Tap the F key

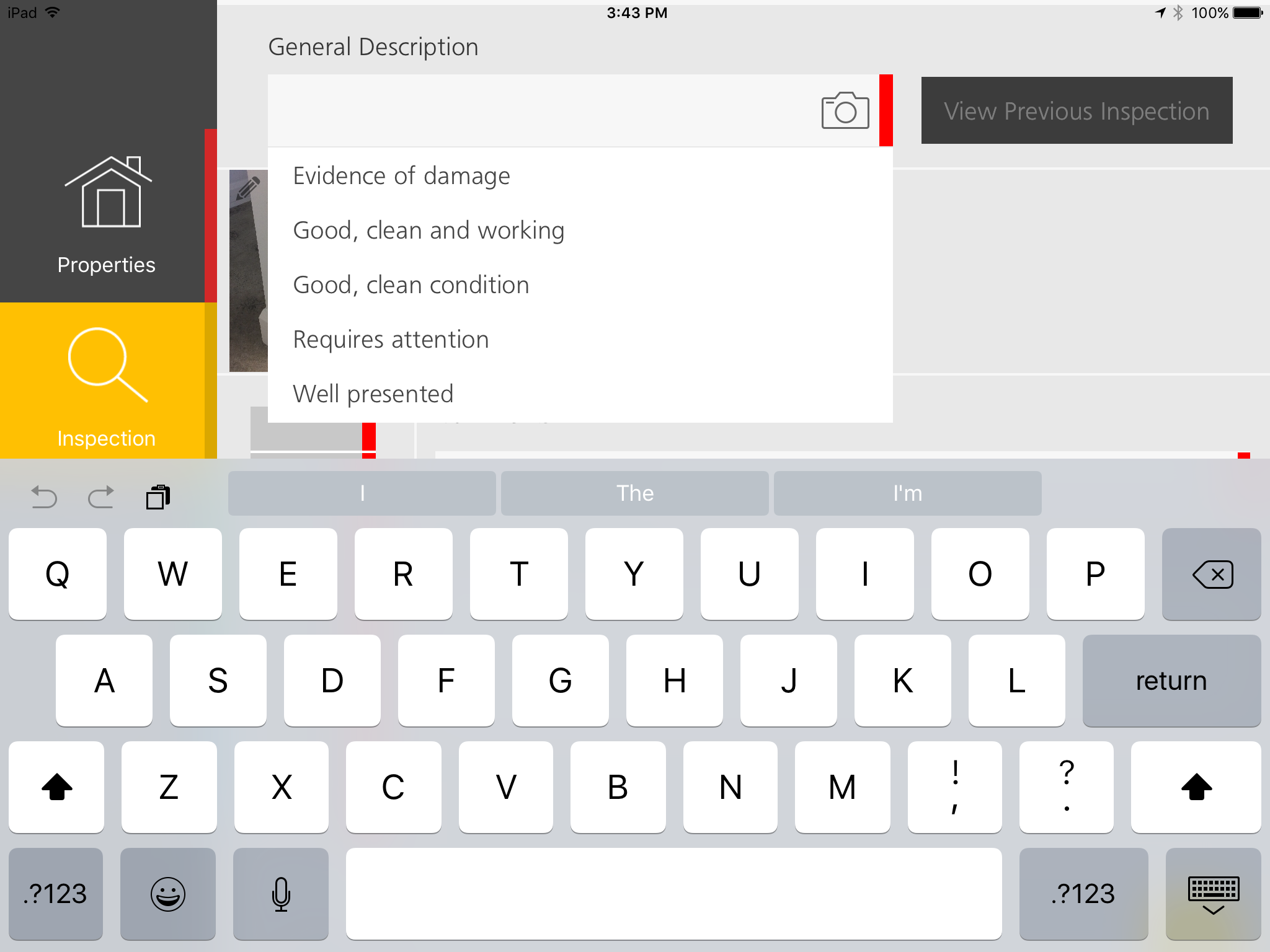[x=446, y=681]
